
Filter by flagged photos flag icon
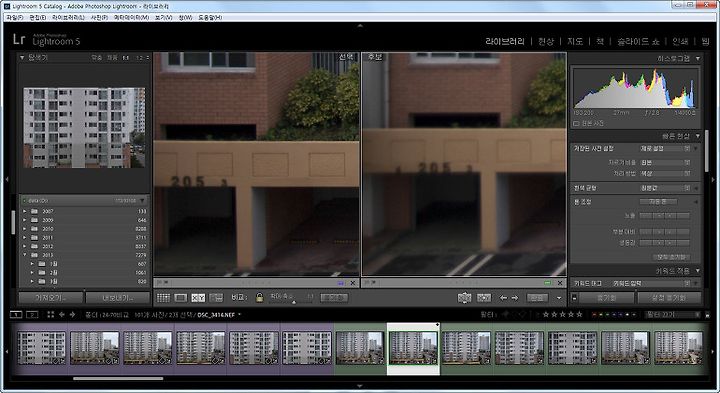tap(506, 314)
